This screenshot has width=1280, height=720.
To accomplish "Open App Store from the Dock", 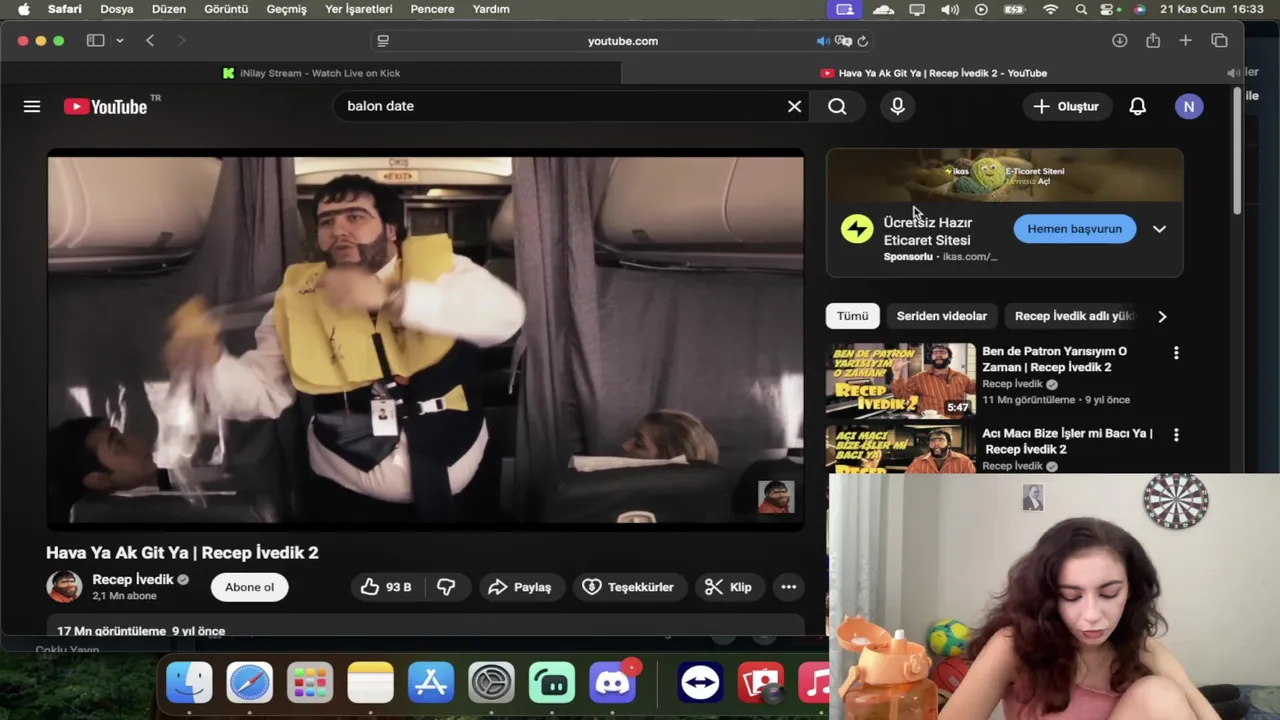I will 431,683.
